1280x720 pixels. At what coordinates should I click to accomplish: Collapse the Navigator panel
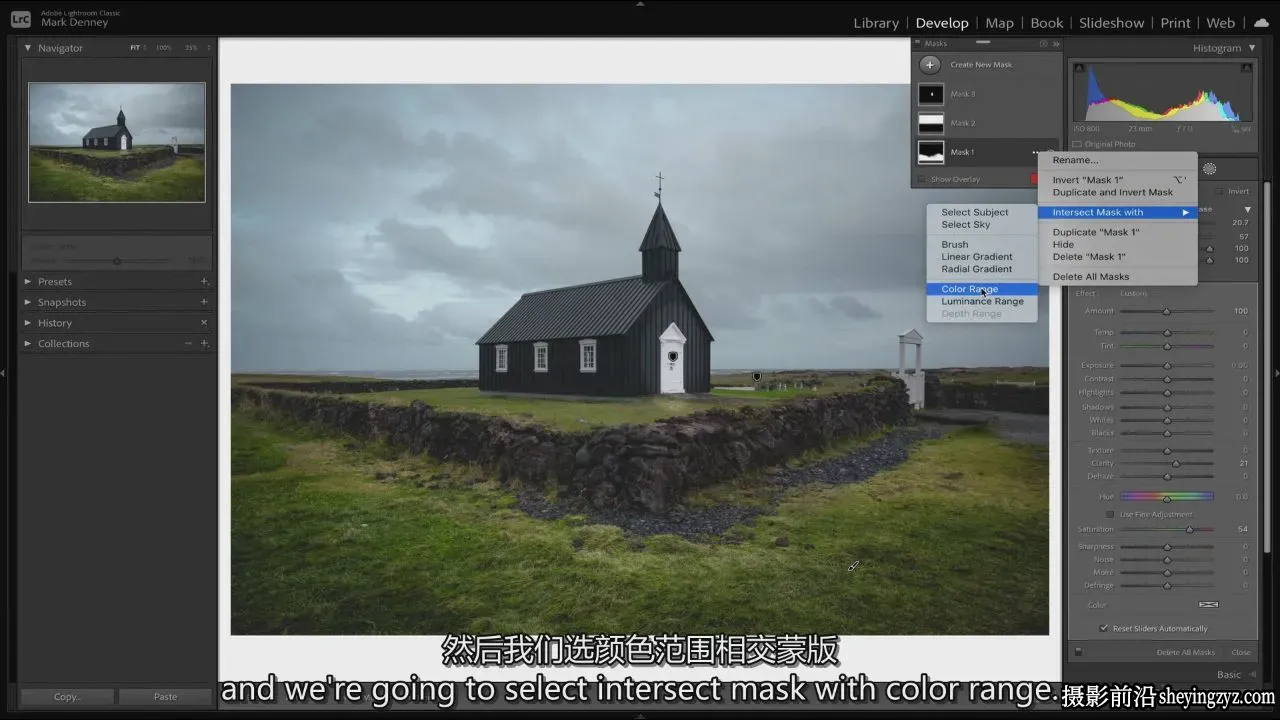click(x=27, y=48)
